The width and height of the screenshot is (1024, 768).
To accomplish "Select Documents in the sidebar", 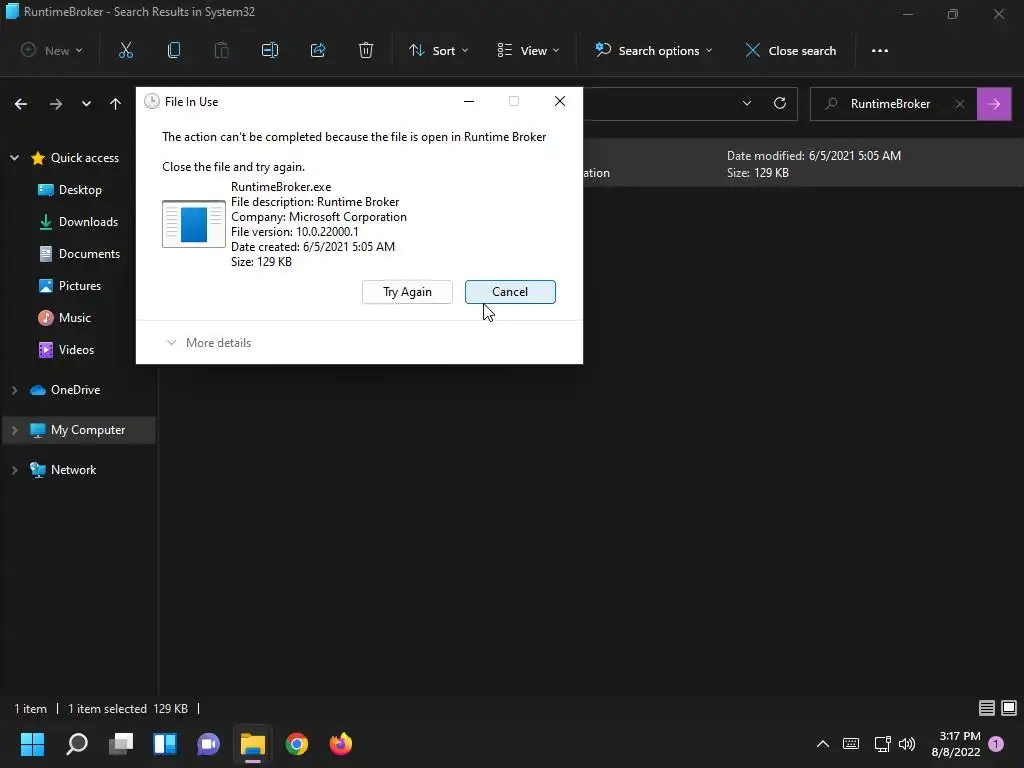I will tap(89, 254).
